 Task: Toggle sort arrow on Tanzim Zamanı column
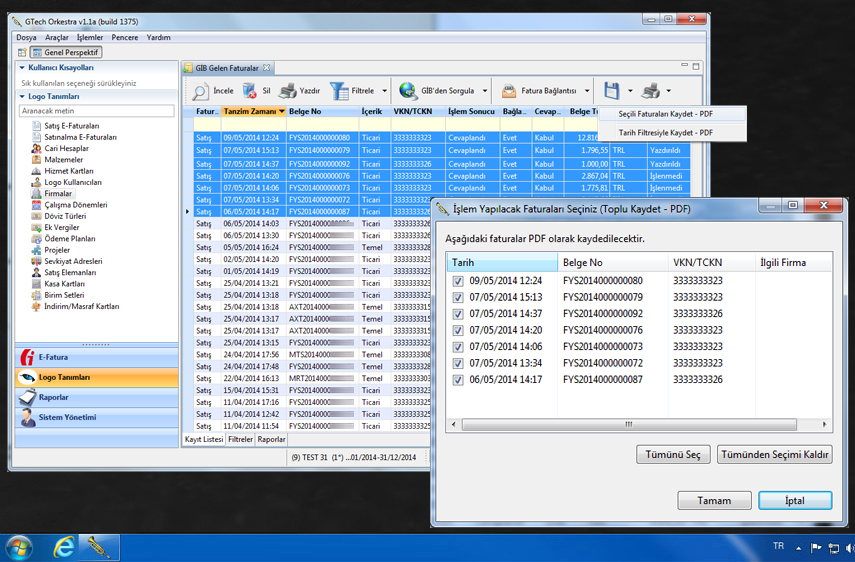[282, 111]
